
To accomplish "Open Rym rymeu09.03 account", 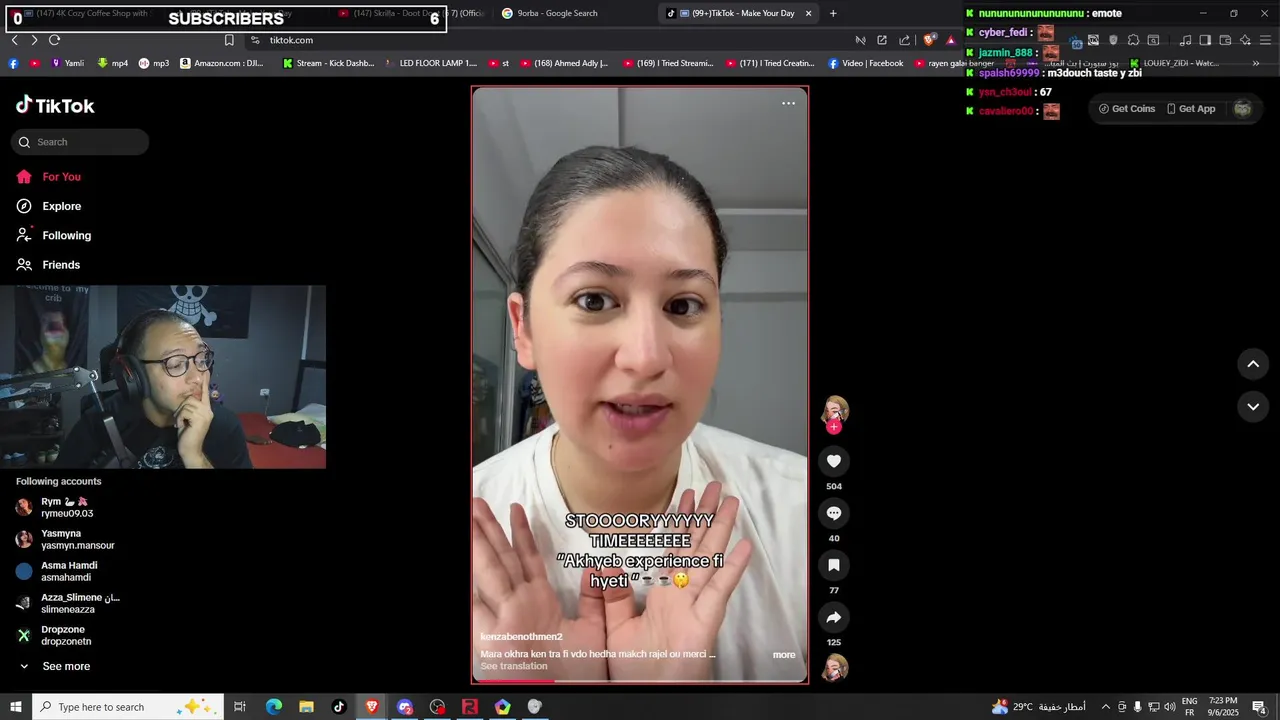I will [x=68, y=507].
